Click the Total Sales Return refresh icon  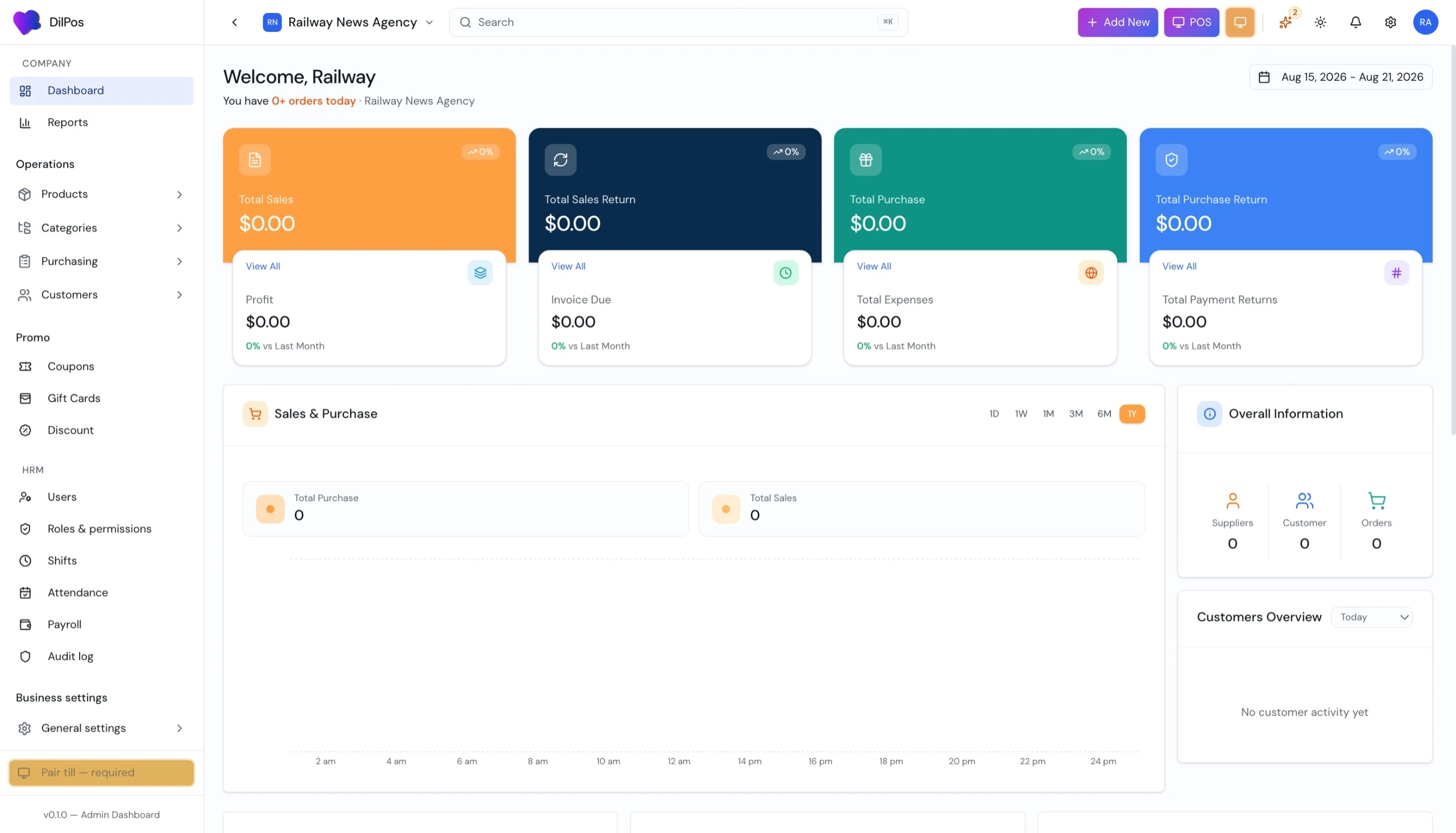(x=560, y=160)
